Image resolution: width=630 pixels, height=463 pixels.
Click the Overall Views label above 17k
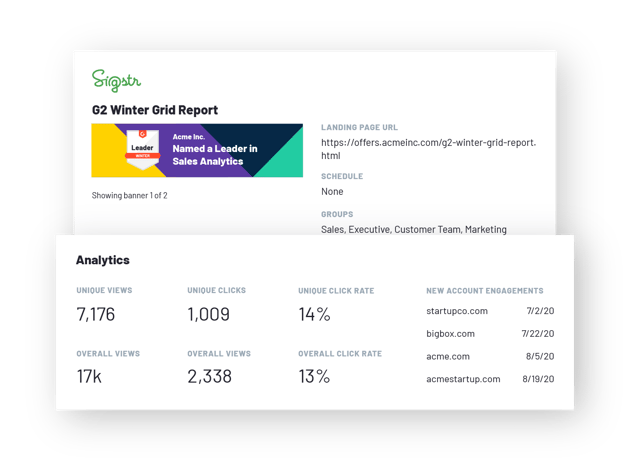point(108,354)
